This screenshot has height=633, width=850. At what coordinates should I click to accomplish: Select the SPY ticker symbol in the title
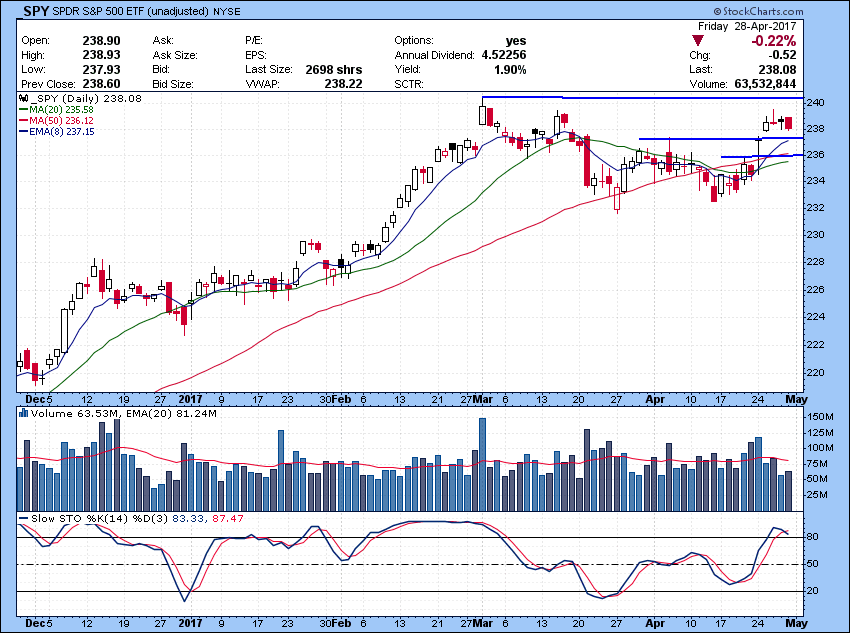36,11
